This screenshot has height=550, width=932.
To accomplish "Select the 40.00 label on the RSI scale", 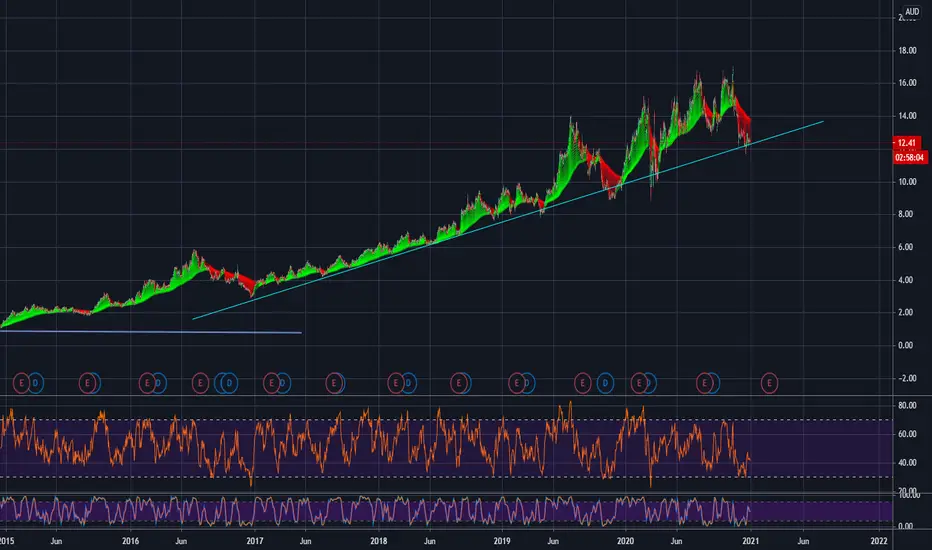I will [907, 463].
